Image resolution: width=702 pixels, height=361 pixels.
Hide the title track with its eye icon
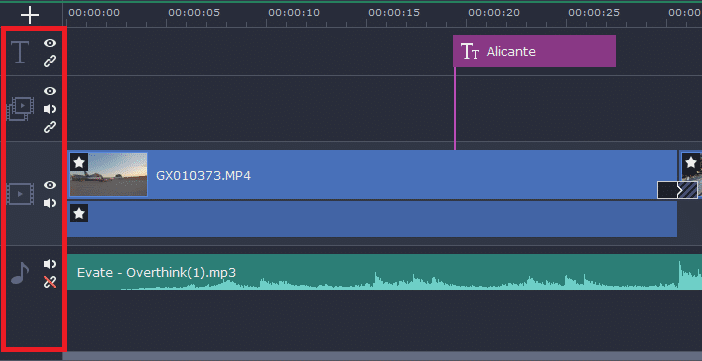[50, 43]
